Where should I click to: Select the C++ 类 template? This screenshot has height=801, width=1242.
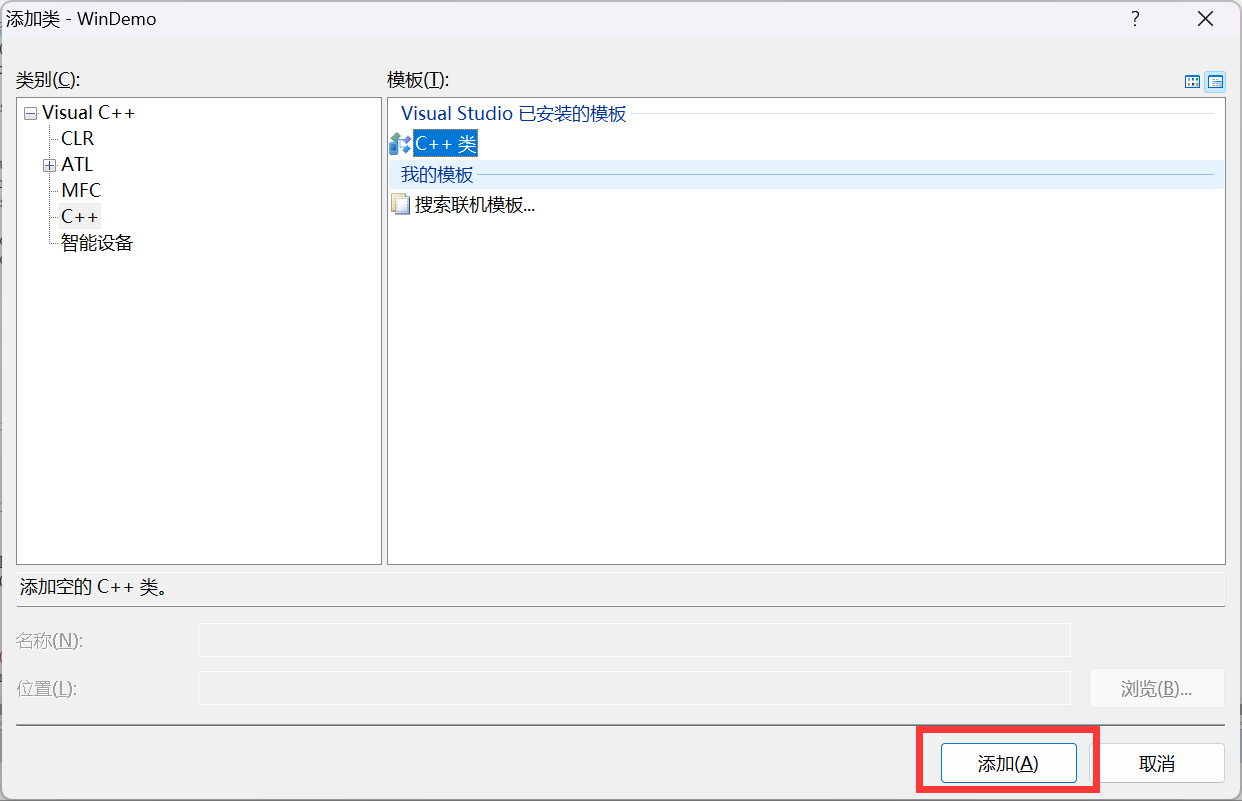click(444, 143)
